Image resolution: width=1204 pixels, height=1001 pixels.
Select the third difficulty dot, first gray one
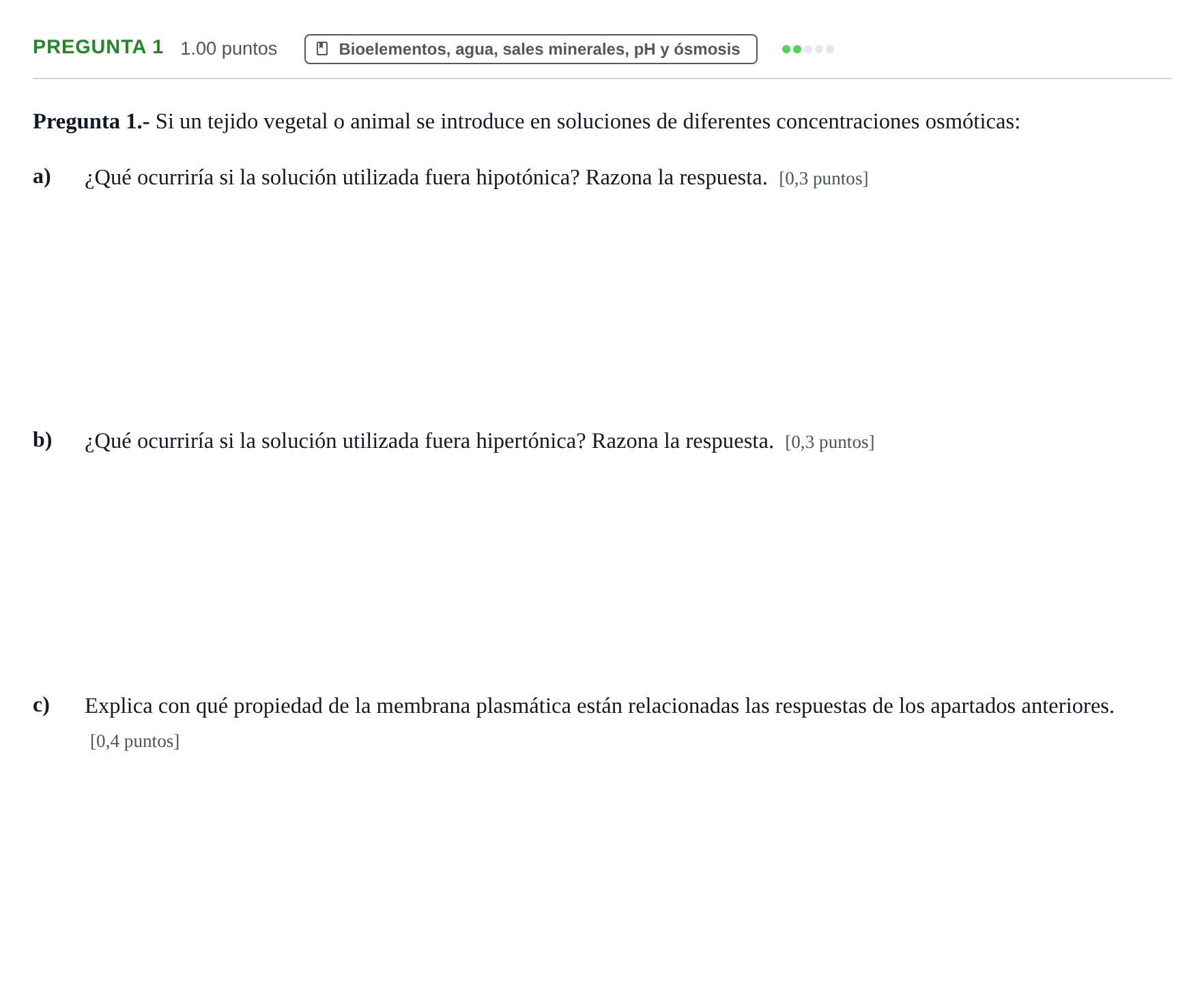coord(808,49)
